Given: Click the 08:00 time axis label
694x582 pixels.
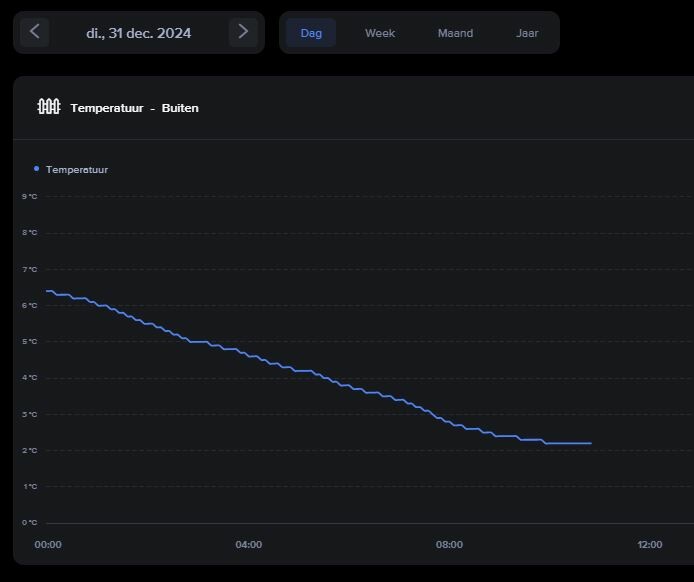Looking at the screenshot, I should [x=449, y=544].
